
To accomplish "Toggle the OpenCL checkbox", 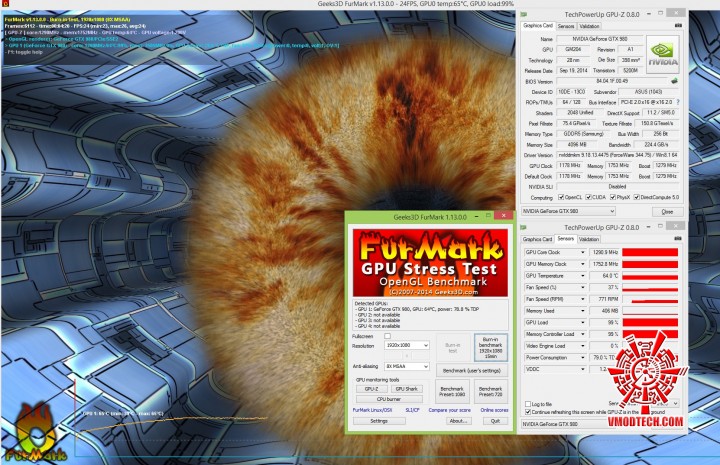I will pyautogui.click(x=561, y=197).
